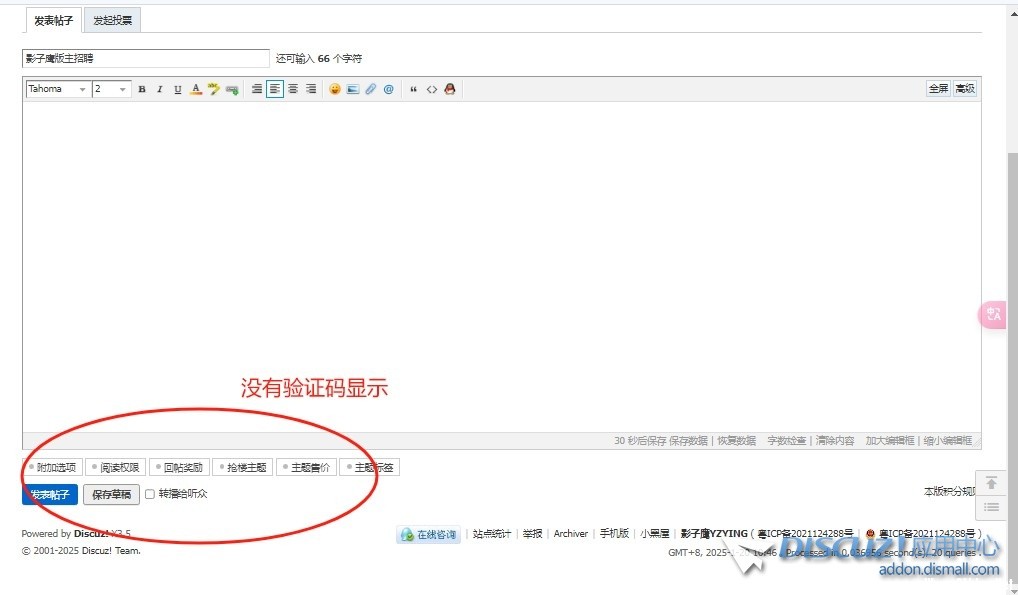Toggle bold text formatting
The image size is (1018, 595).
tap(142, 89)
